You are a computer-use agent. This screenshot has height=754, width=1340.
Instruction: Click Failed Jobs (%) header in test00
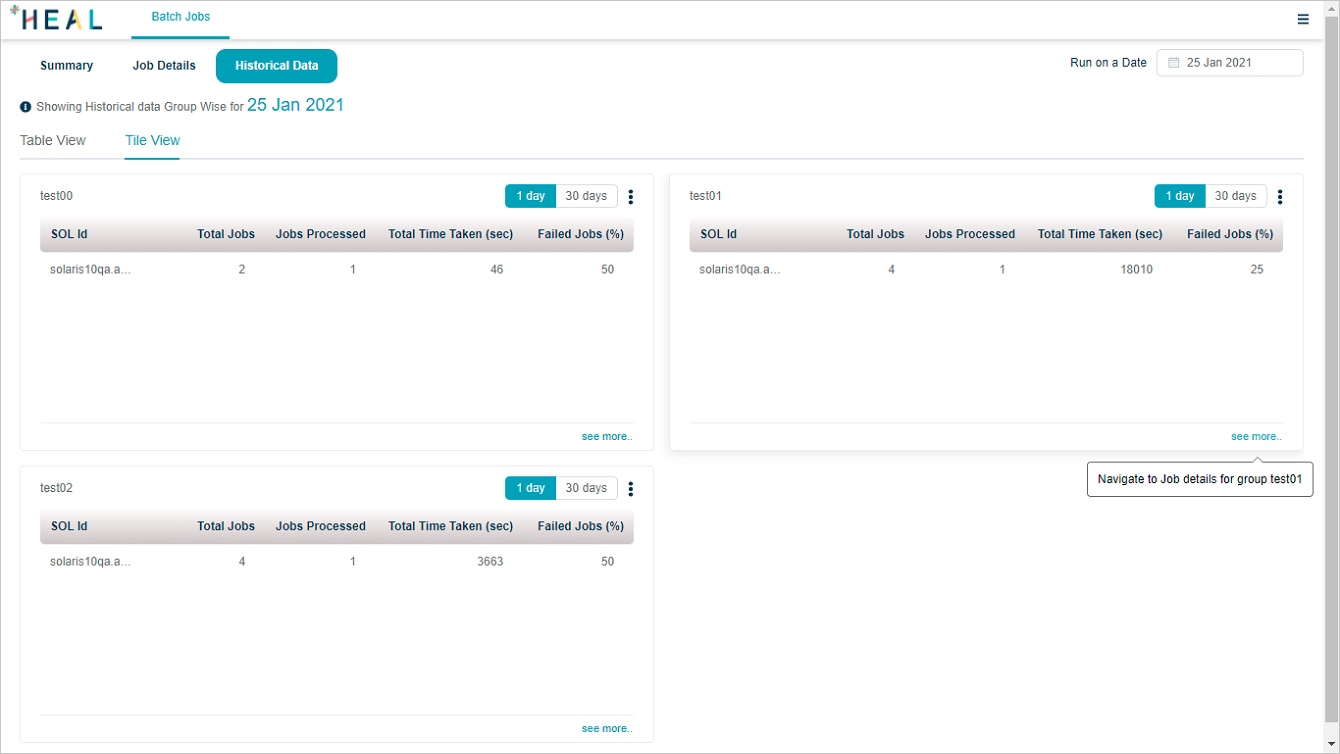click(x=581, y=235)
